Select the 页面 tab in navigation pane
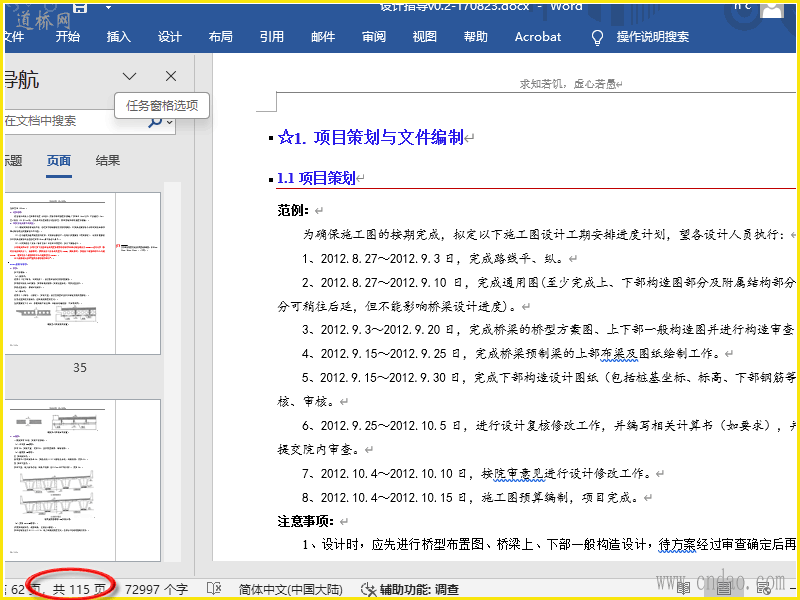Image resolution: width=800 pixels, height=600 pixels. point(59,161)
